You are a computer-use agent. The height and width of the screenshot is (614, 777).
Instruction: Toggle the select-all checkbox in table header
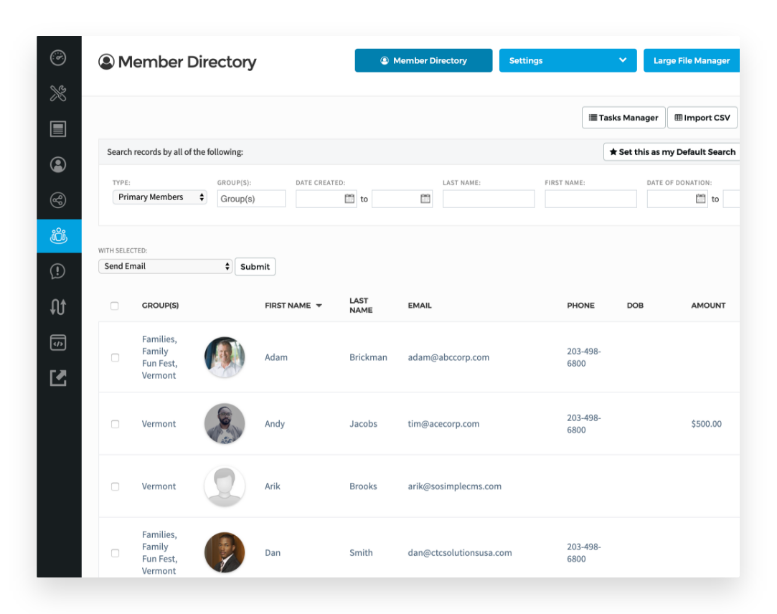coord(114,306)
